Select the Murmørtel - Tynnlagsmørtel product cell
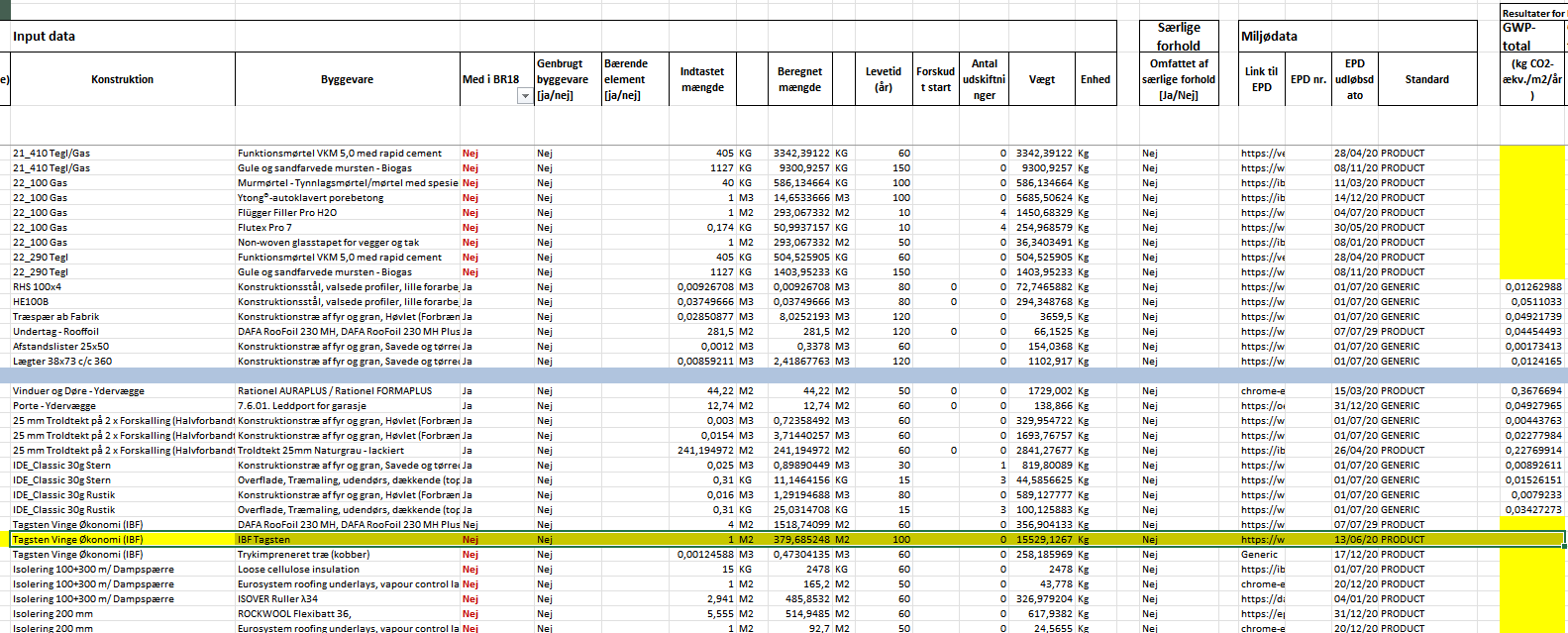 [x=348, y=183]
